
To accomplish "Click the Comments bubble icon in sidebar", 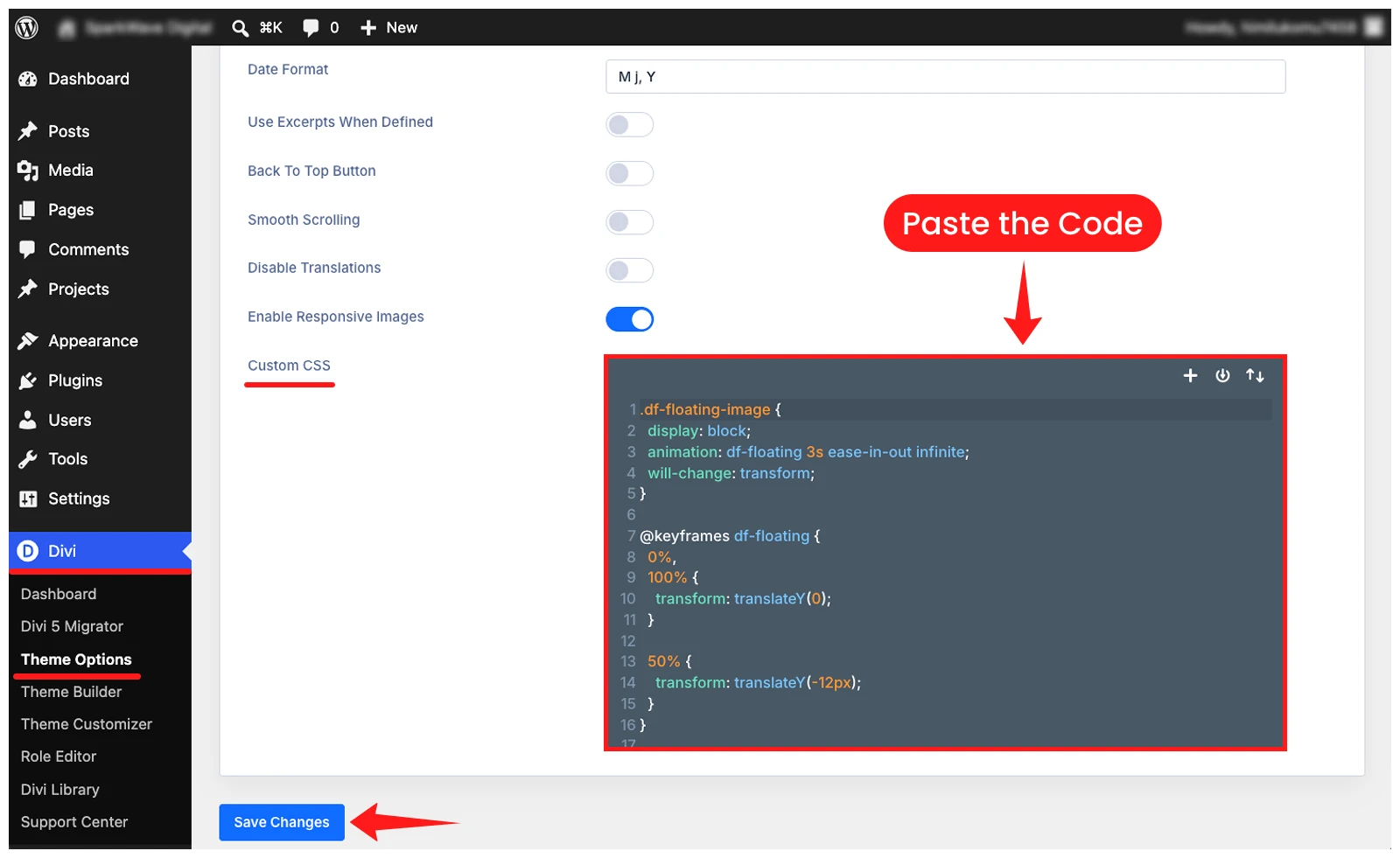I will [28, 249].
